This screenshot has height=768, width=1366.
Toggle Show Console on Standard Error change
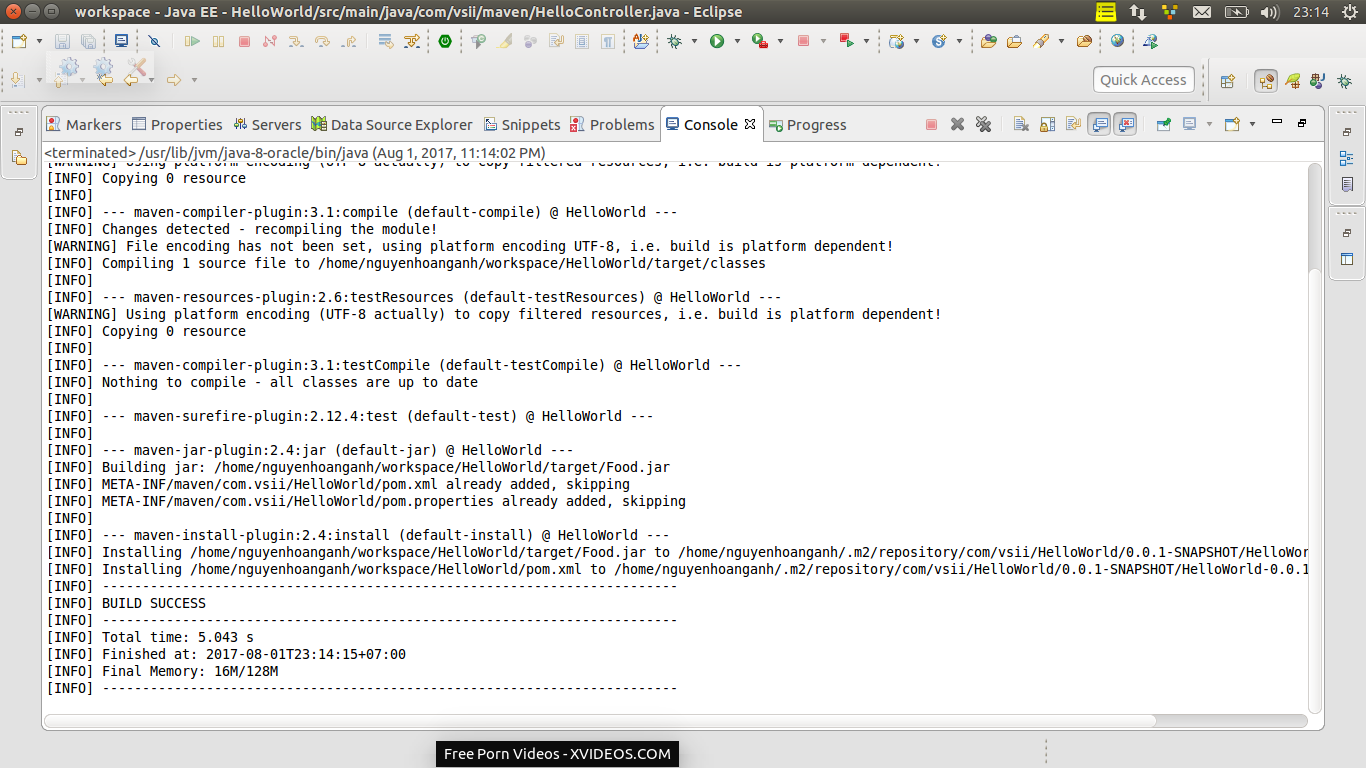(x=1125, y=124)
